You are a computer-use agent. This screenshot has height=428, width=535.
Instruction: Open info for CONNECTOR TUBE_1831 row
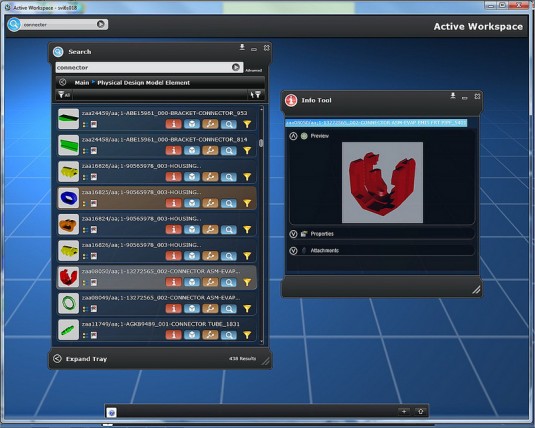[x=174, y=335]
